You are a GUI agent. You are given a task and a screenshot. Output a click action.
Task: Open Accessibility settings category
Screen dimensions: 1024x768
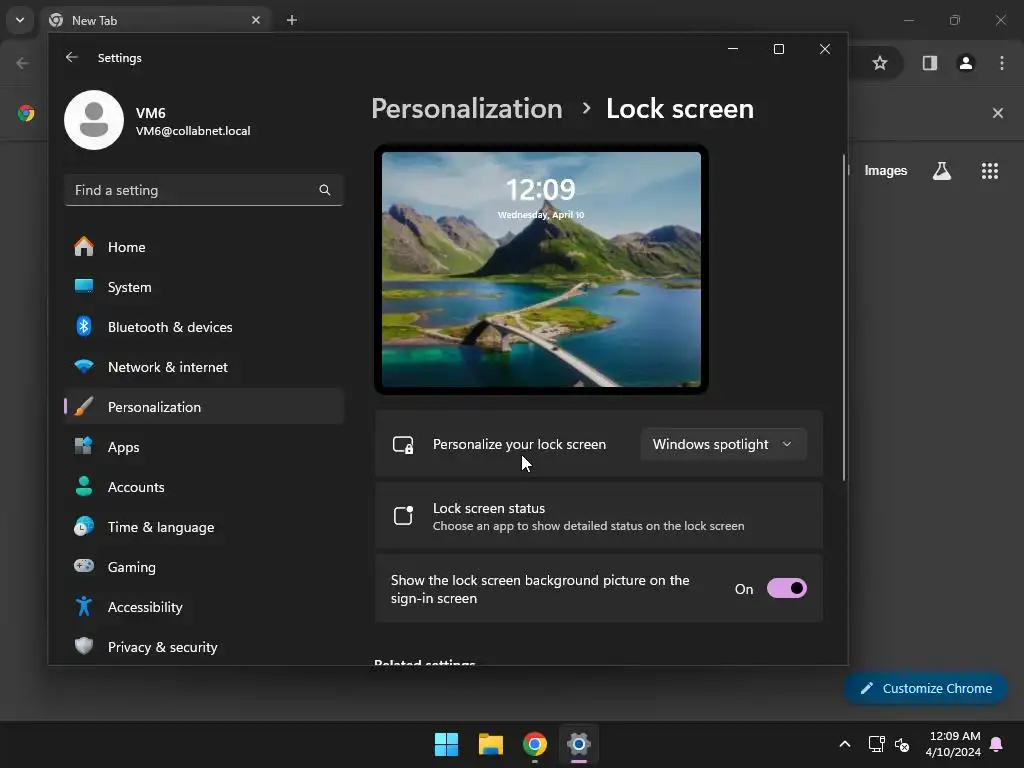(204, 606)
